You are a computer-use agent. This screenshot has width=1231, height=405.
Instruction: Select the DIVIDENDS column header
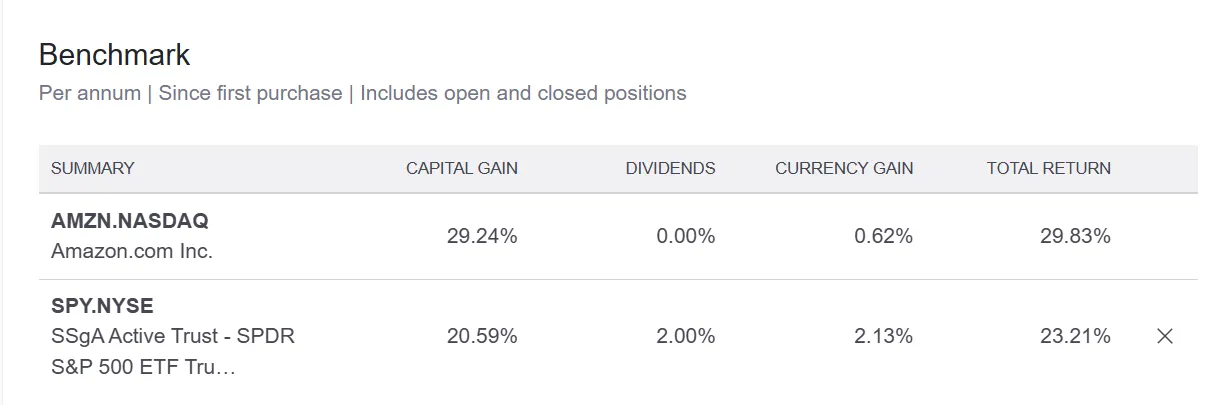(670, 168)
